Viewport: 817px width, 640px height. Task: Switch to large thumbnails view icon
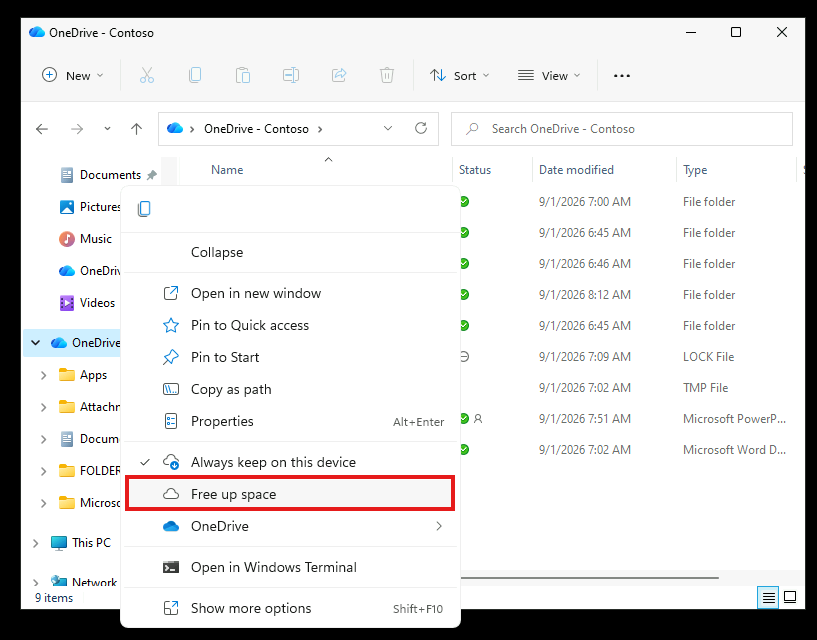pyautogui.click(x=790, y=597)
